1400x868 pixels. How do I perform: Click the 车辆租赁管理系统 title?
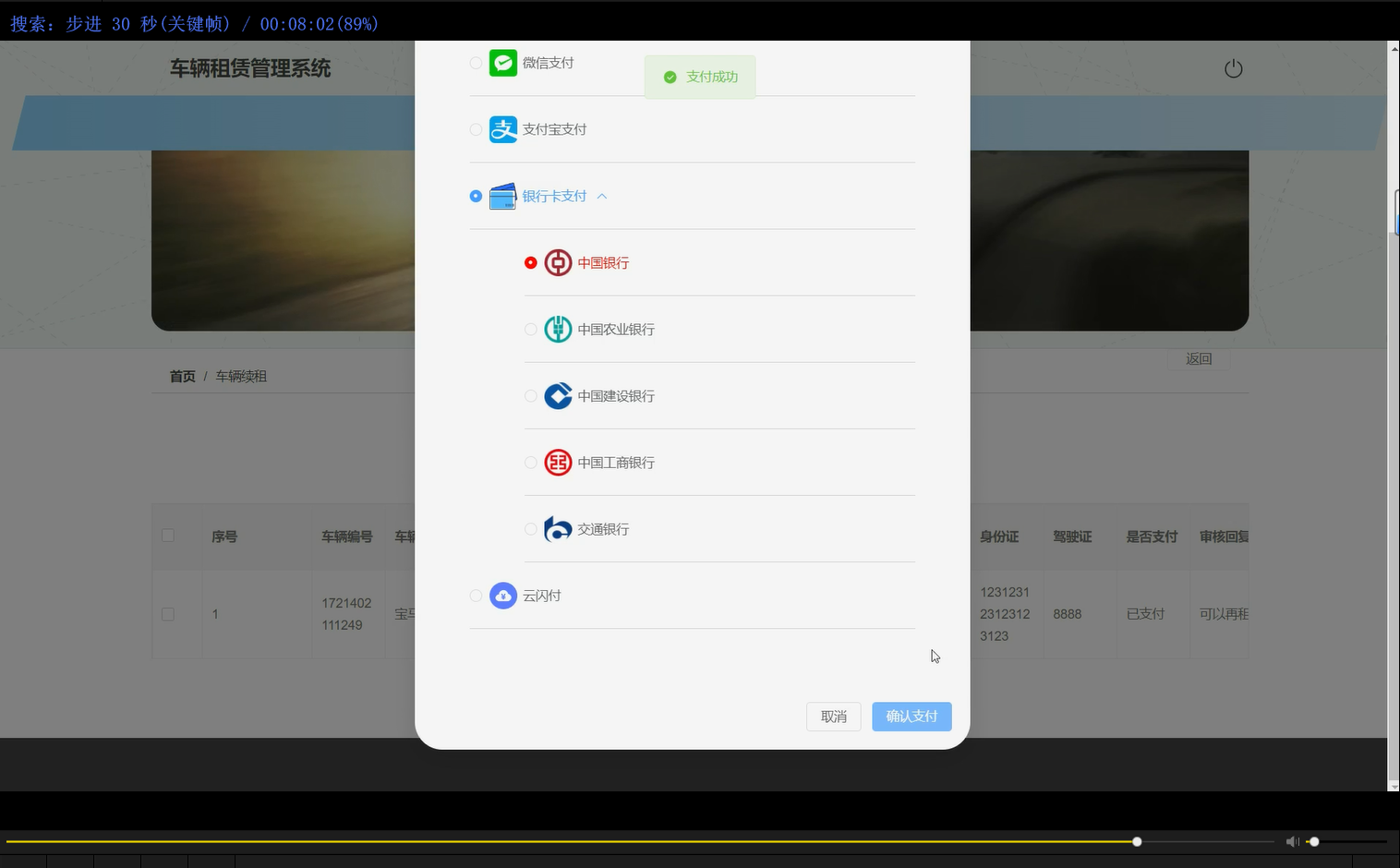(x=250, y=68)
